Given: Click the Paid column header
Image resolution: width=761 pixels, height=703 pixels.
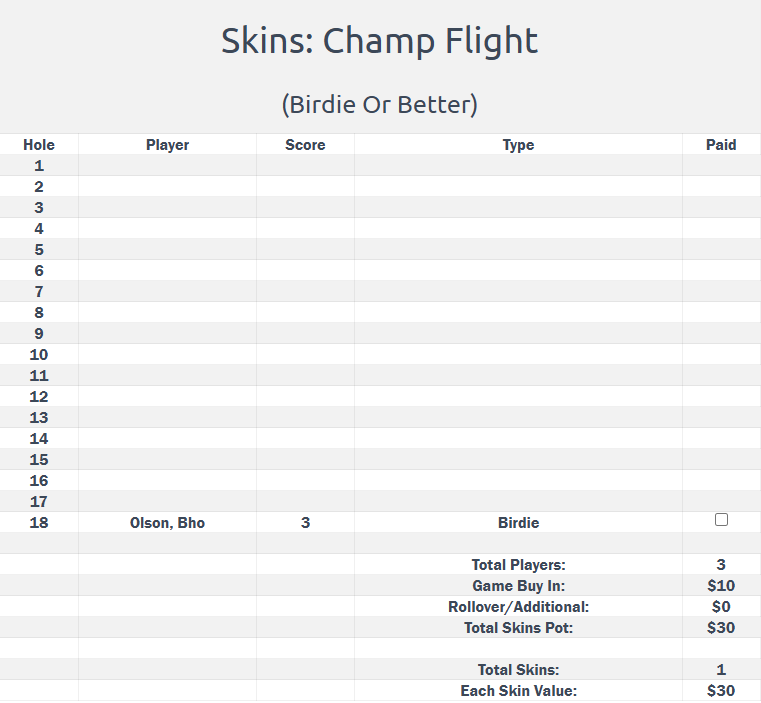Looking at the screenshot, I should tap(721, 145).
